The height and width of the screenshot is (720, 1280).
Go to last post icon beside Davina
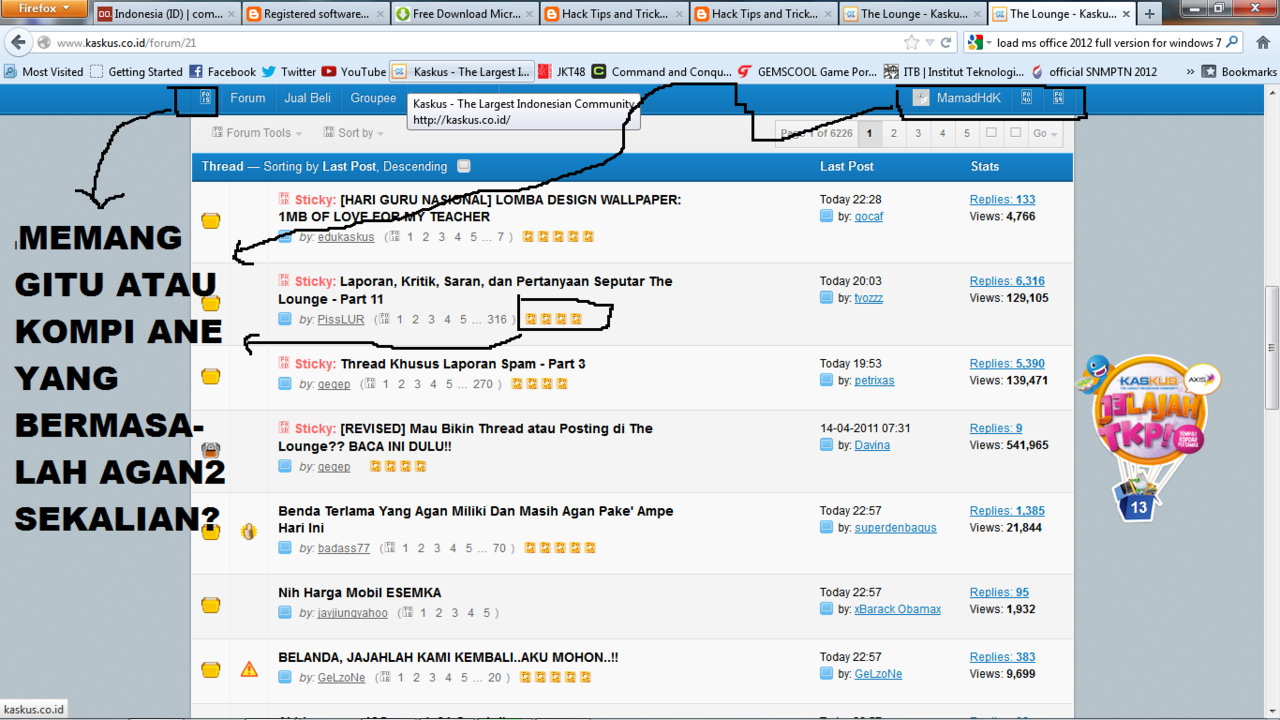826,445
